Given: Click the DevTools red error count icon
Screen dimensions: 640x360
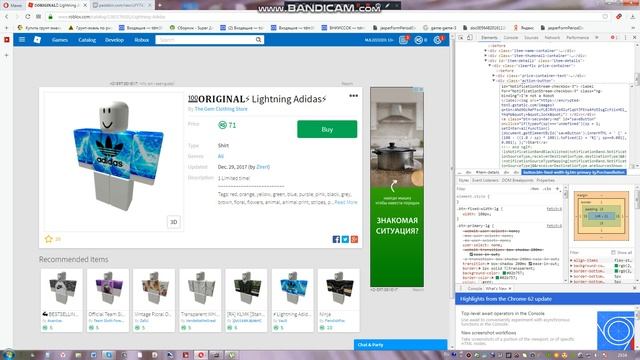Looking at the screenshot, I should pyautogui.click(x=614, y=38).
